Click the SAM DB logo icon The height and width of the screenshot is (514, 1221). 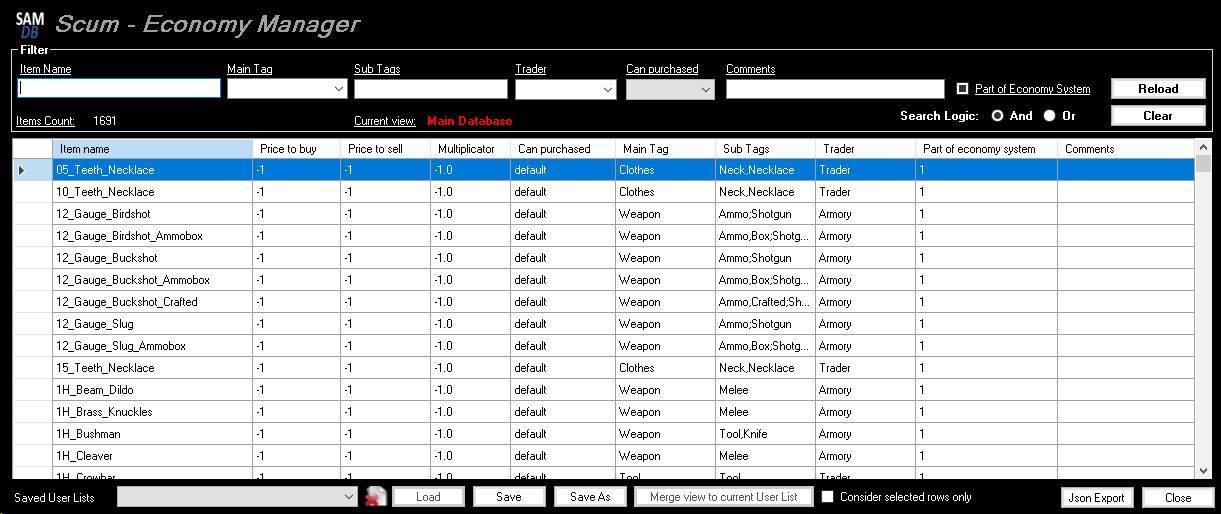[29, 25]
